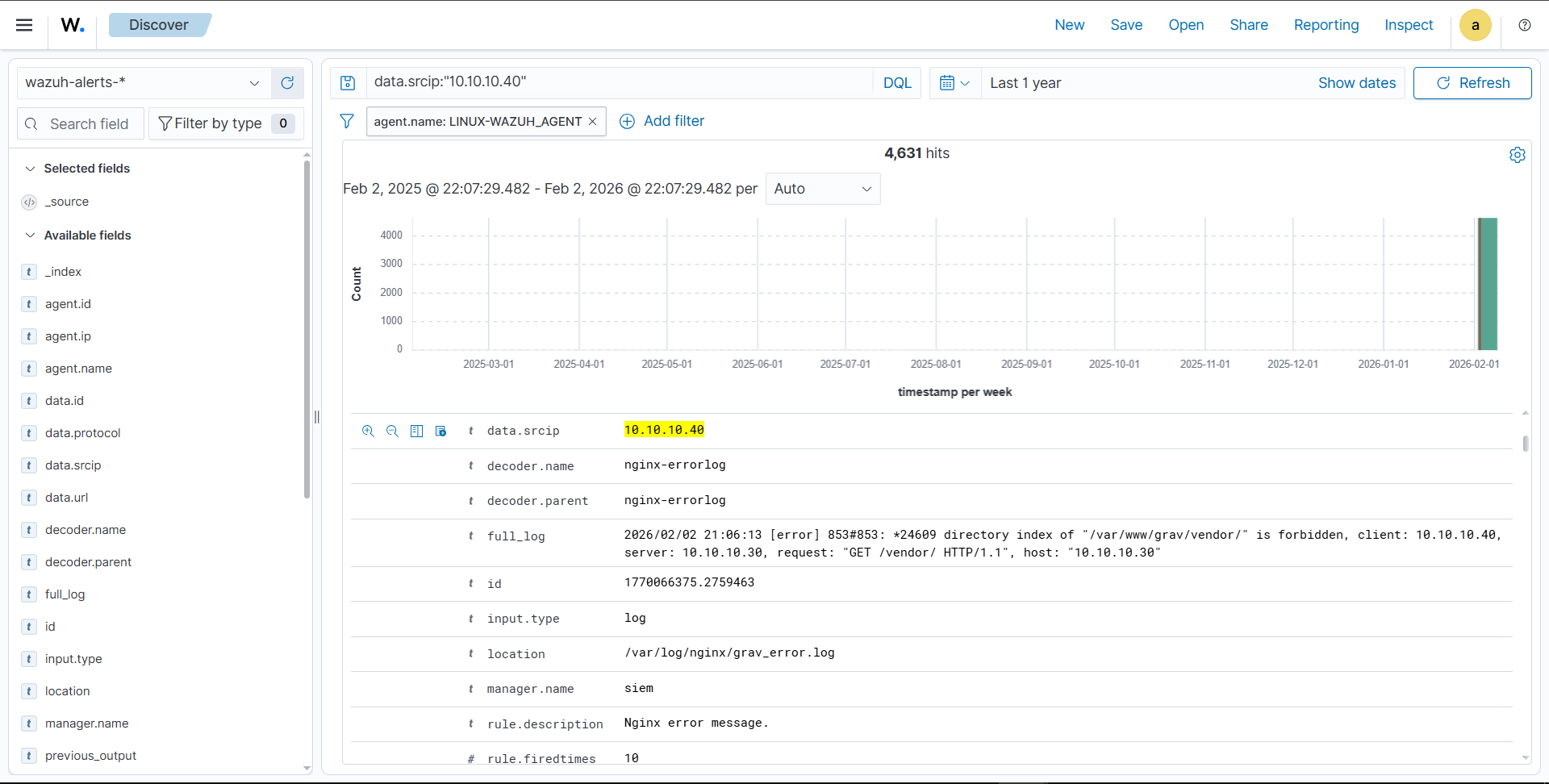Screen dimensions: 1549x784
Task: Remove the agent.name LINUX-WAZUH_AGENT filter
Action: click(592, 122)
